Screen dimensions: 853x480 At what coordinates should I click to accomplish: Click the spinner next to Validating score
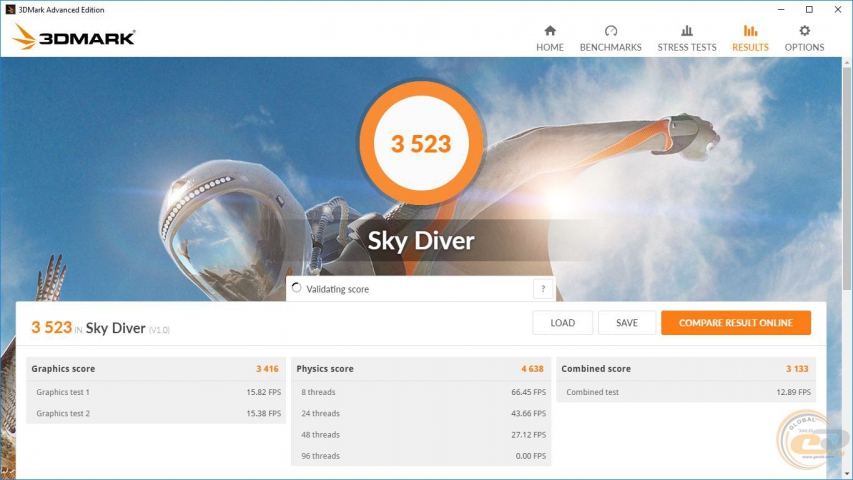click(x=295, y=289)
